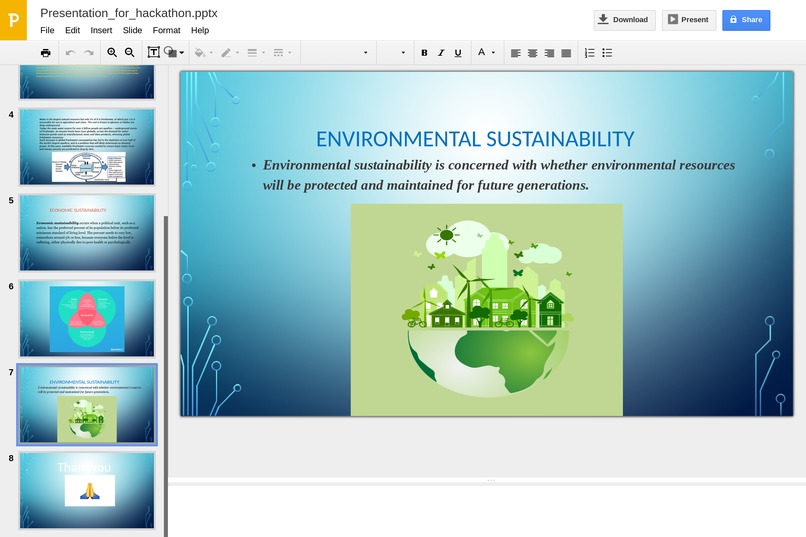Open the line weight options
The width and height of the screenshot is (806, 537).
[x=252, y=52]
